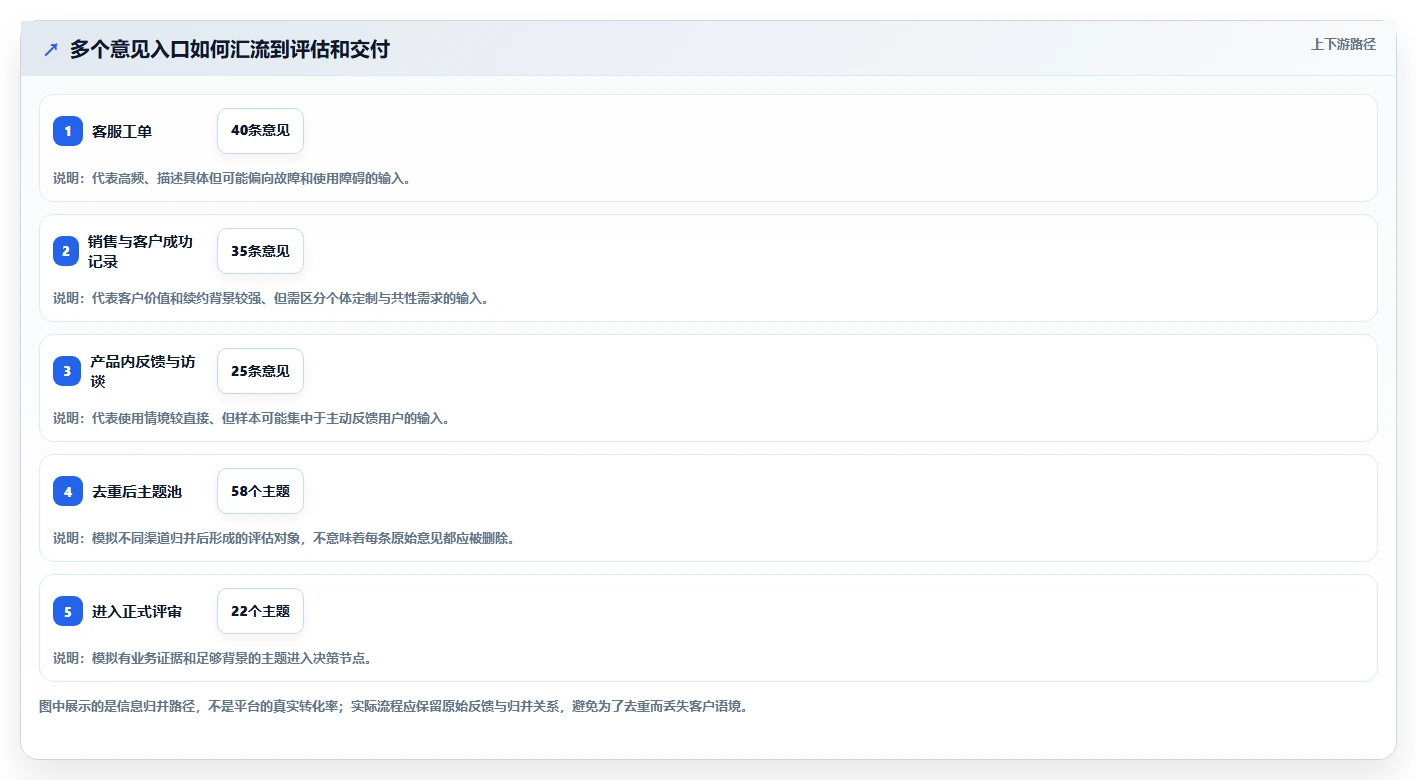
Task: Click the 客服工单 step label
Action: coord(122,131)
